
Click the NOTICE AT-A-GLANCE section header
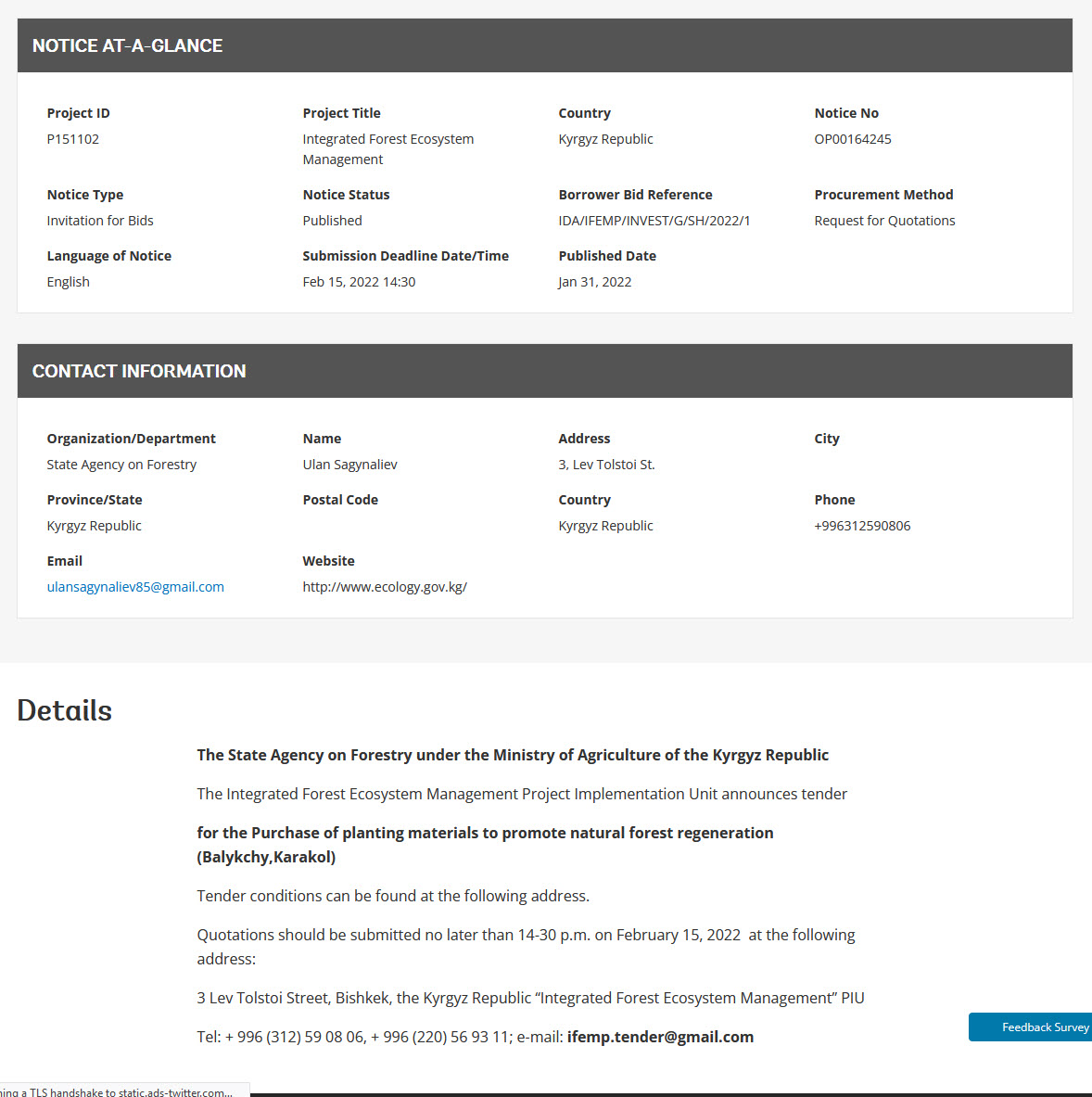pyautogui.click(x=128, y=45)
